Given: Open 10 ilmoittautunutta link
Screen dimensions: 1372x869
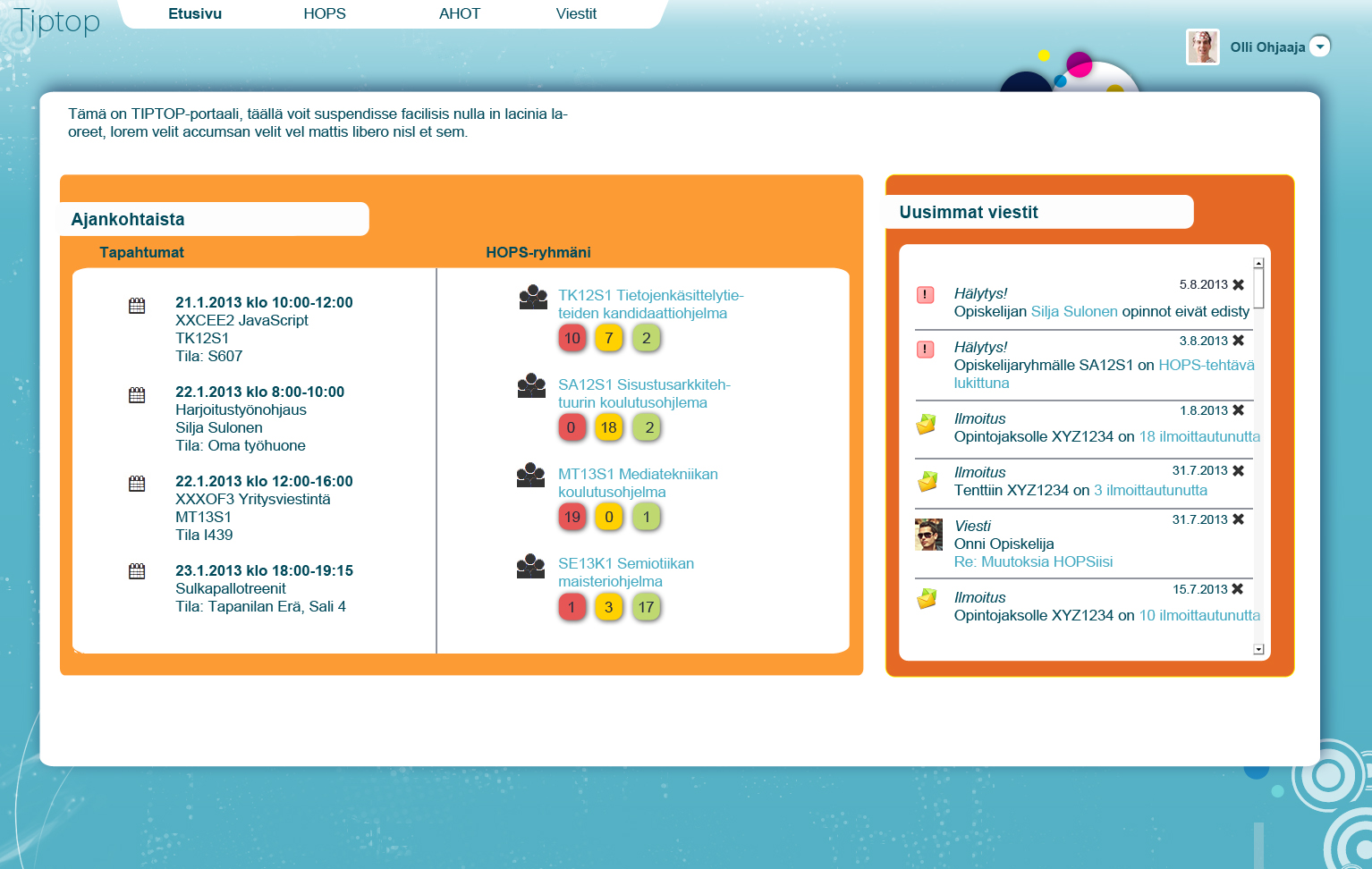Looking at the screenshot, I should pos(1199,615).
